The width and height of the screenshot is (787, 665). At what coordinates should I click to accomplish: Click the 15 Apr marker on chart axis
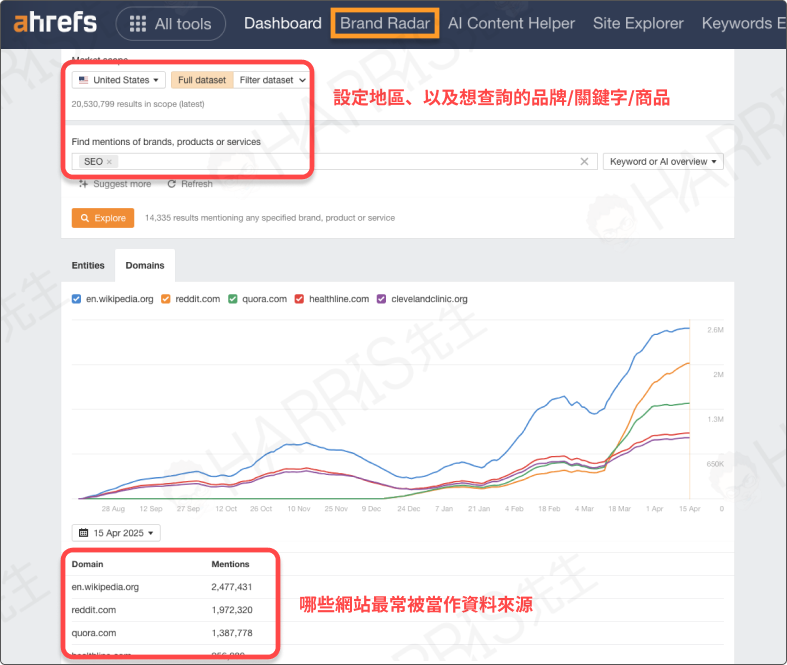pos(690,509)
